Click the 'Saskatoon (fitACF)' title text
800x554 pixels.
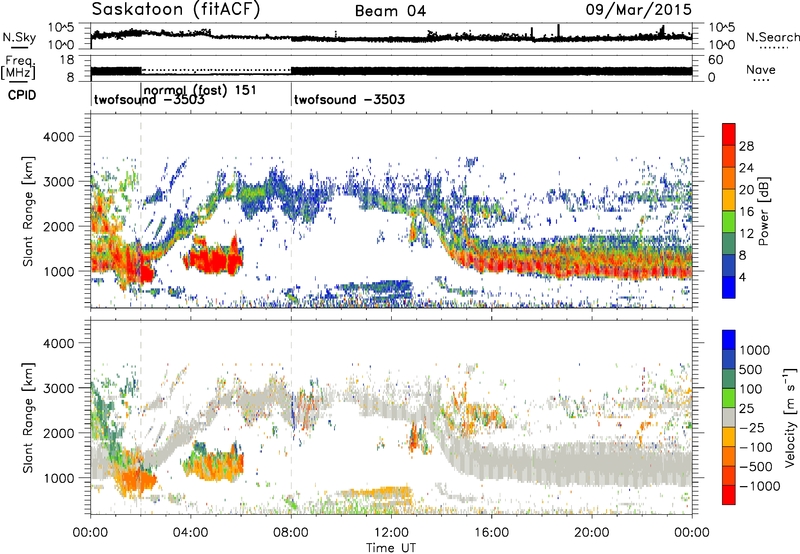point(176,10)
